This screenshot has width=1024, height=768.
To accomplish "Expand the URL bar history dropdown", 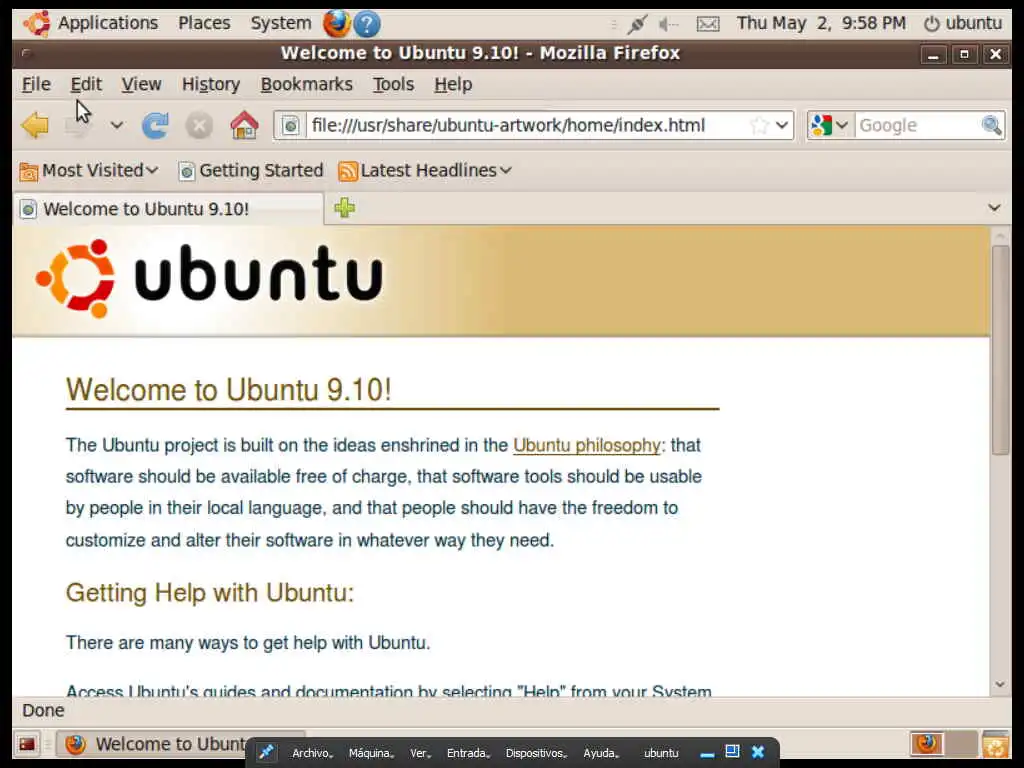I will [x=782, y=125].
